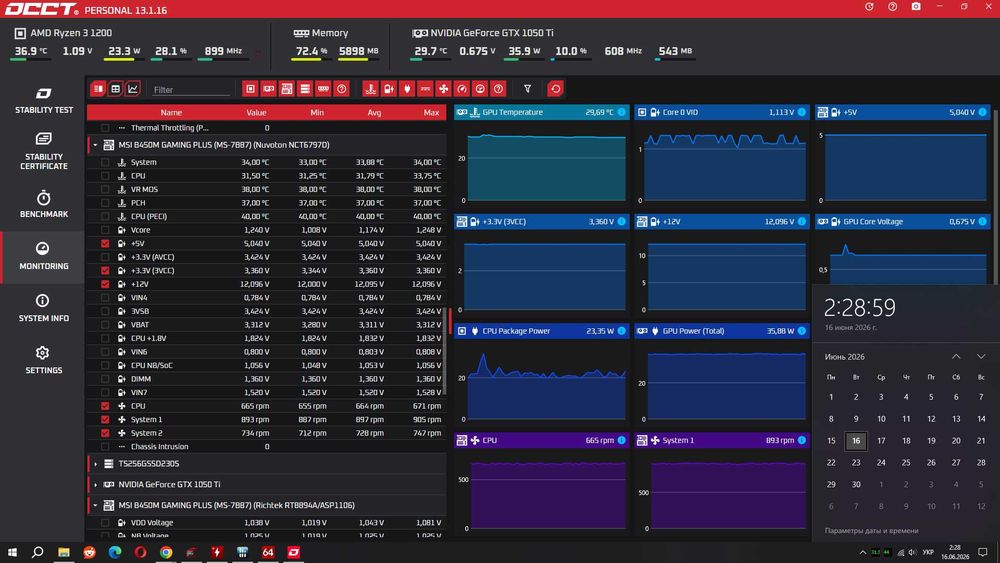Viewport: 1000px width, 563px height.
Task: Expand the NVIDIA GeForce GTX 1050 Ti group
Action: click(96, 485)
